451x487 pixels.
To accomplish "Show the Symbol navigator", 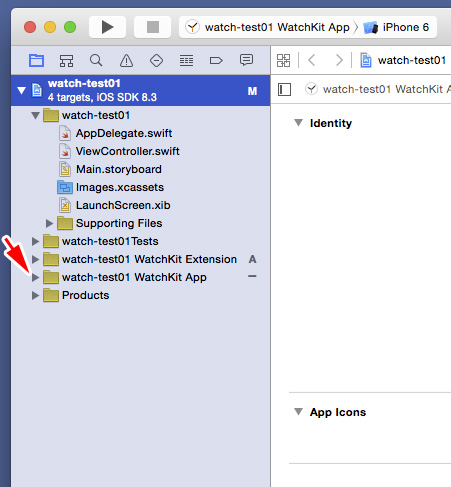I will pyautogui.click(x=66, y=61).
